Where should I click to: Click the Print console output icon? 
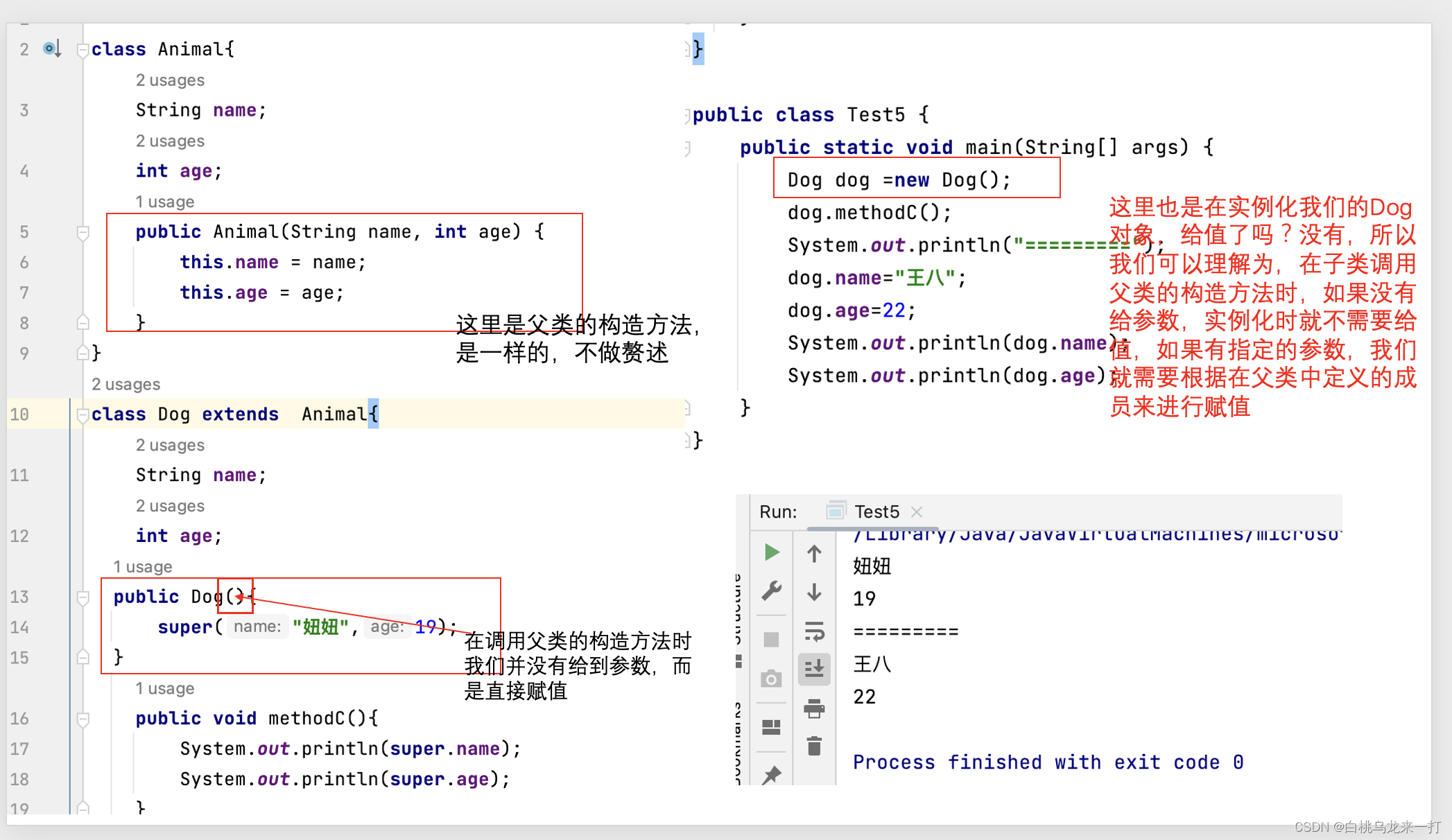[814, 708]
